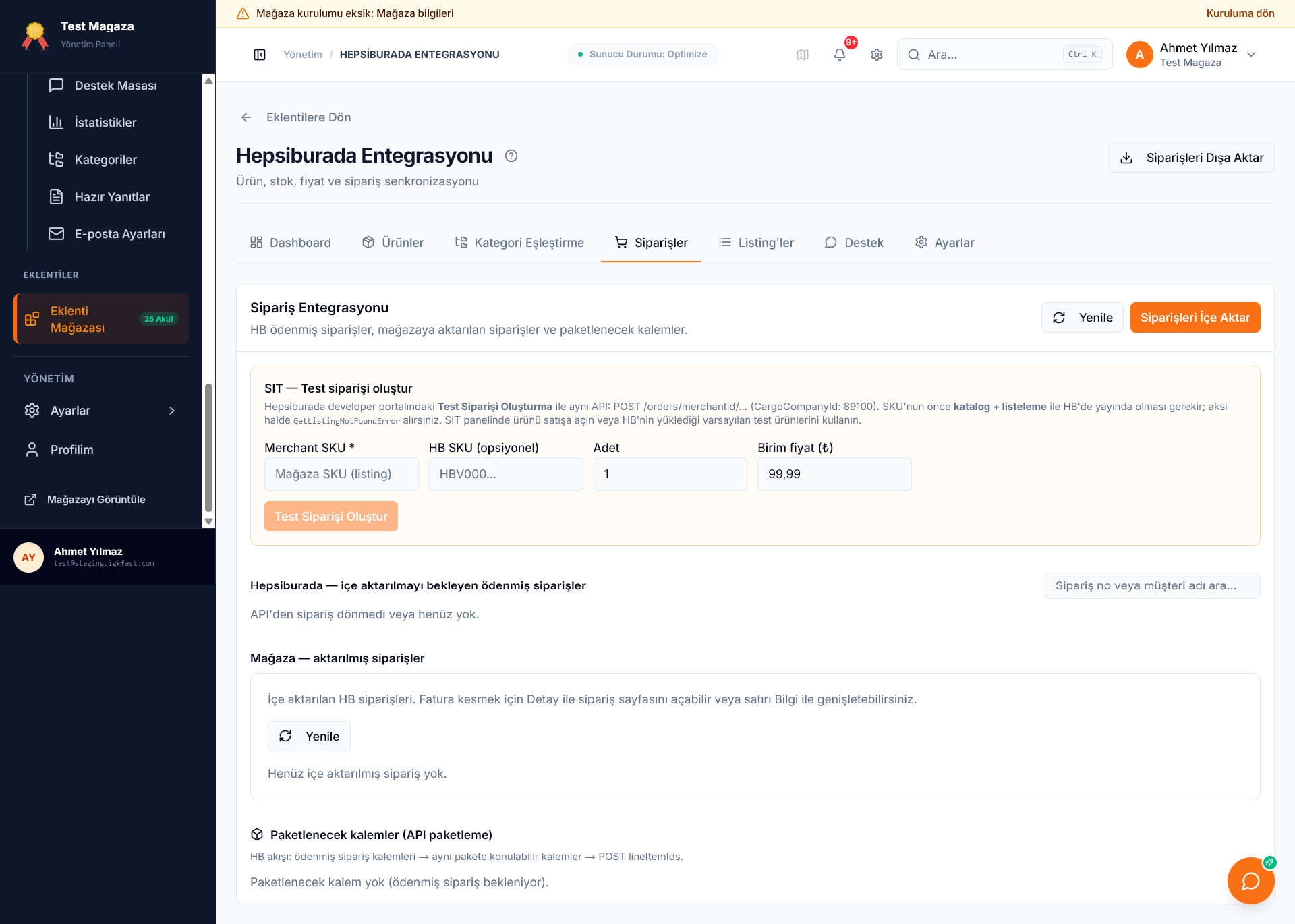Click the AY avatar in sidebar footer
This screenshot has width=1295, height=924.
pyautogui.click(x=28, y=557)
